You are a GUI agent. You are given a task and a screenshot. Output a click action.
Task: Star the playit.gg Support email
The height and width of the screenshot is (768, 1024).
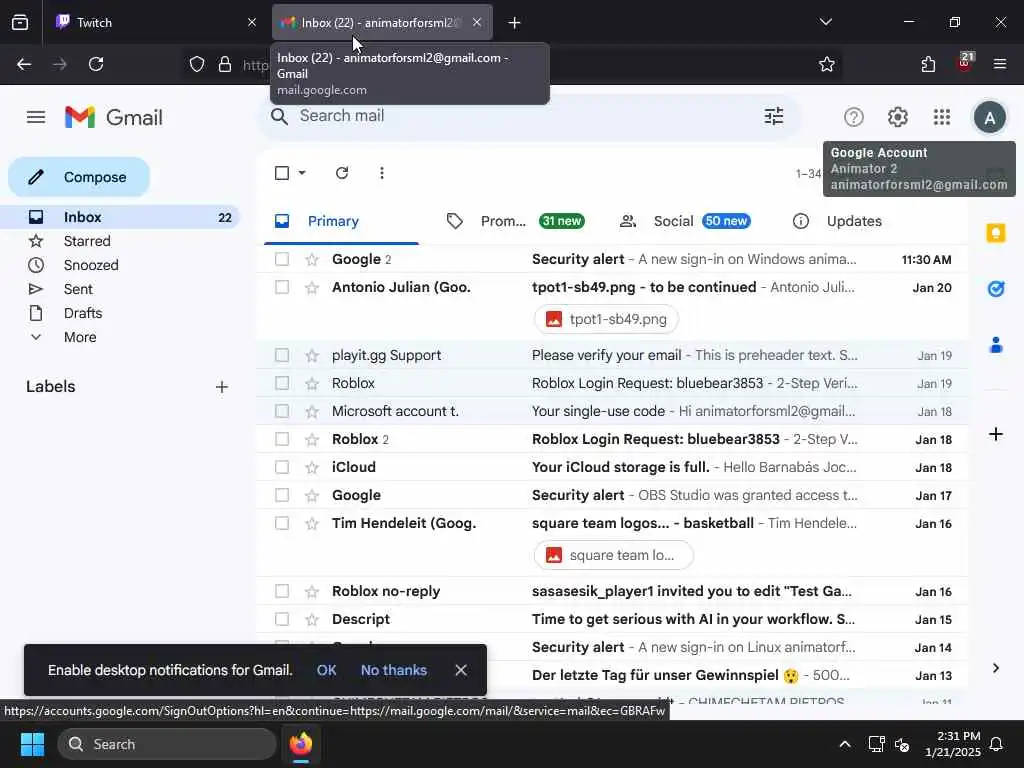(x=312, y=356)
